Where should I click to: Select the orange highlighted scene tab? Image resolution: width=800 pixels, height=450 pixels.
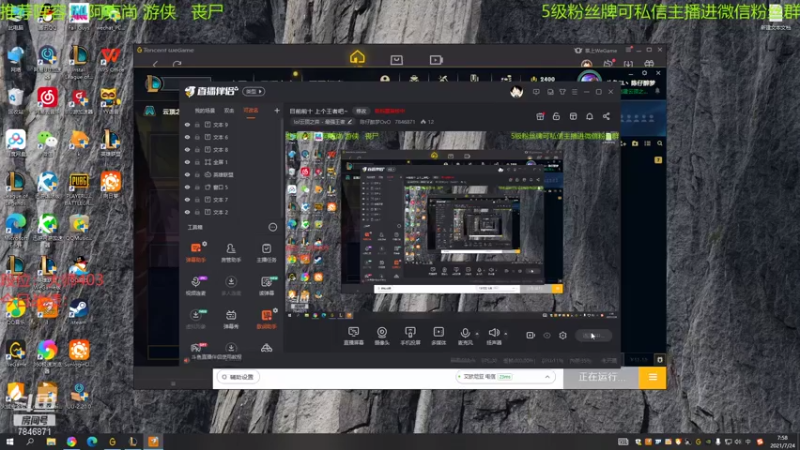[x=251, y=111]
